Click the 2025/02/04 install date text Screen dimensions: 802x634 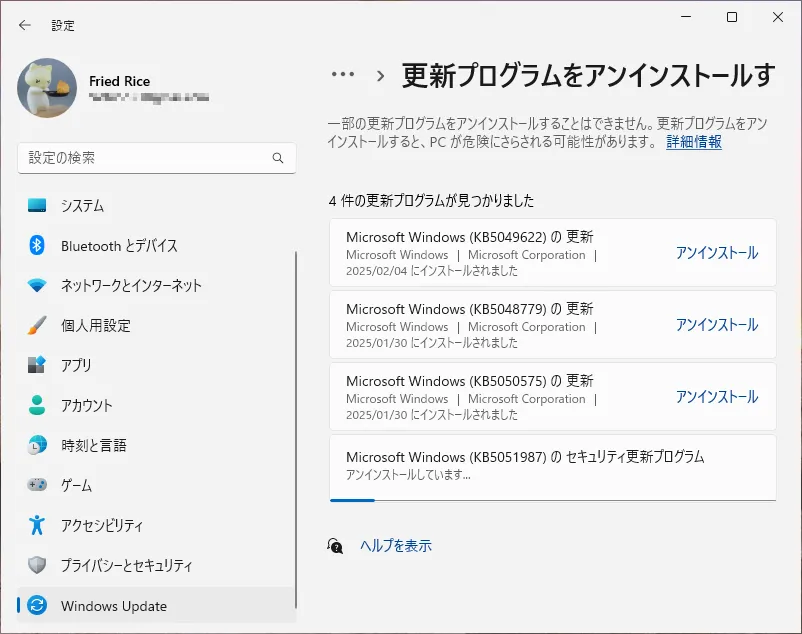[432, 270]
